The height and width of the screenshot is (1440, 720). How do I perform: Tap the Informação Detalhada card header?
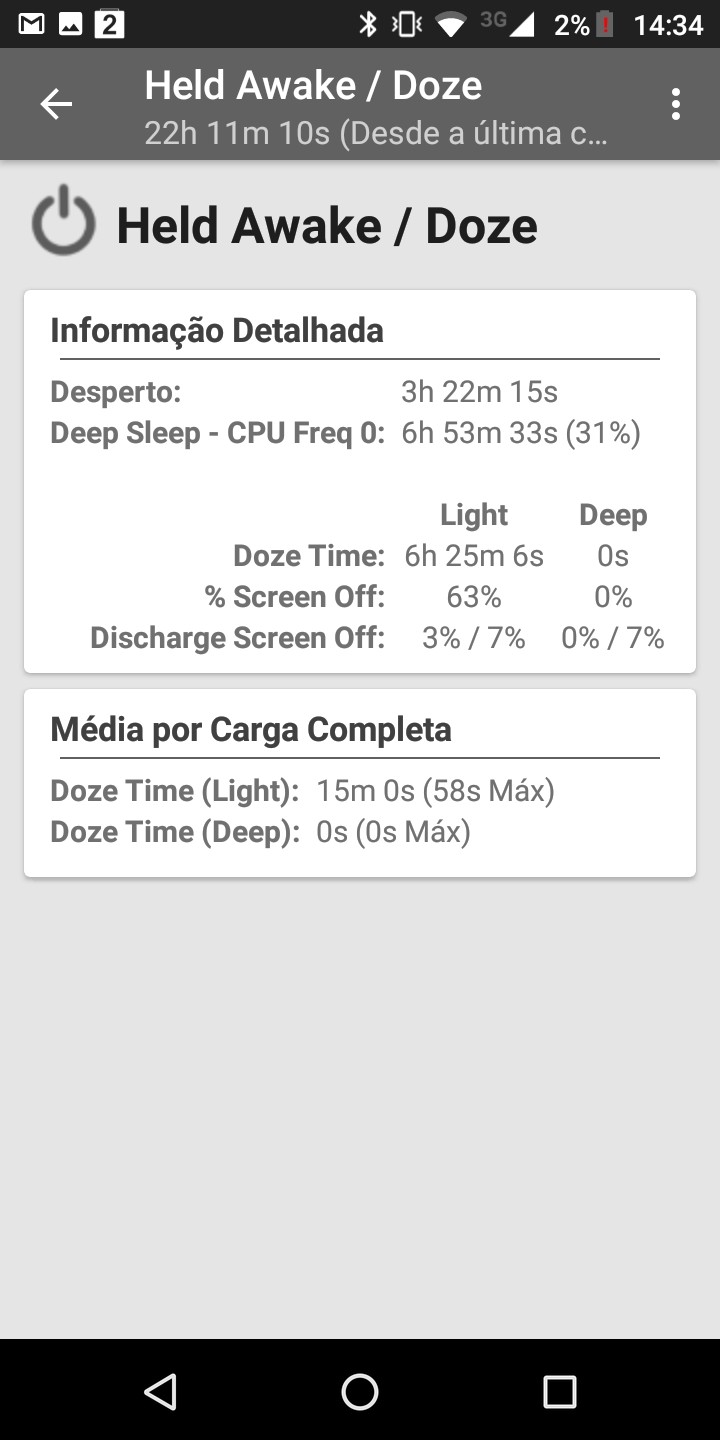[217, 330]
